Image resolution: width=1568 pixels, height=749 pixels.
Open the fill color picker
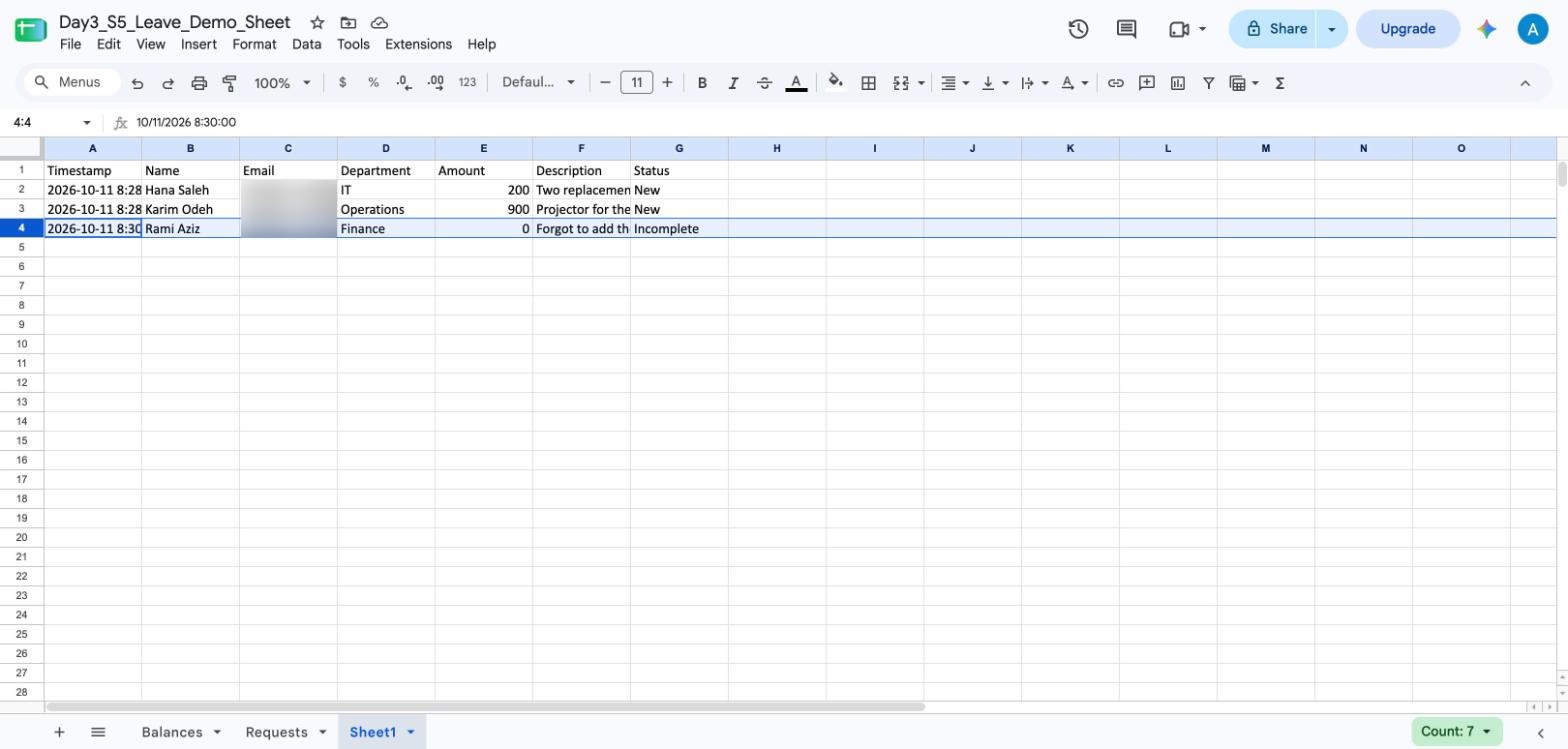point(836,83)
